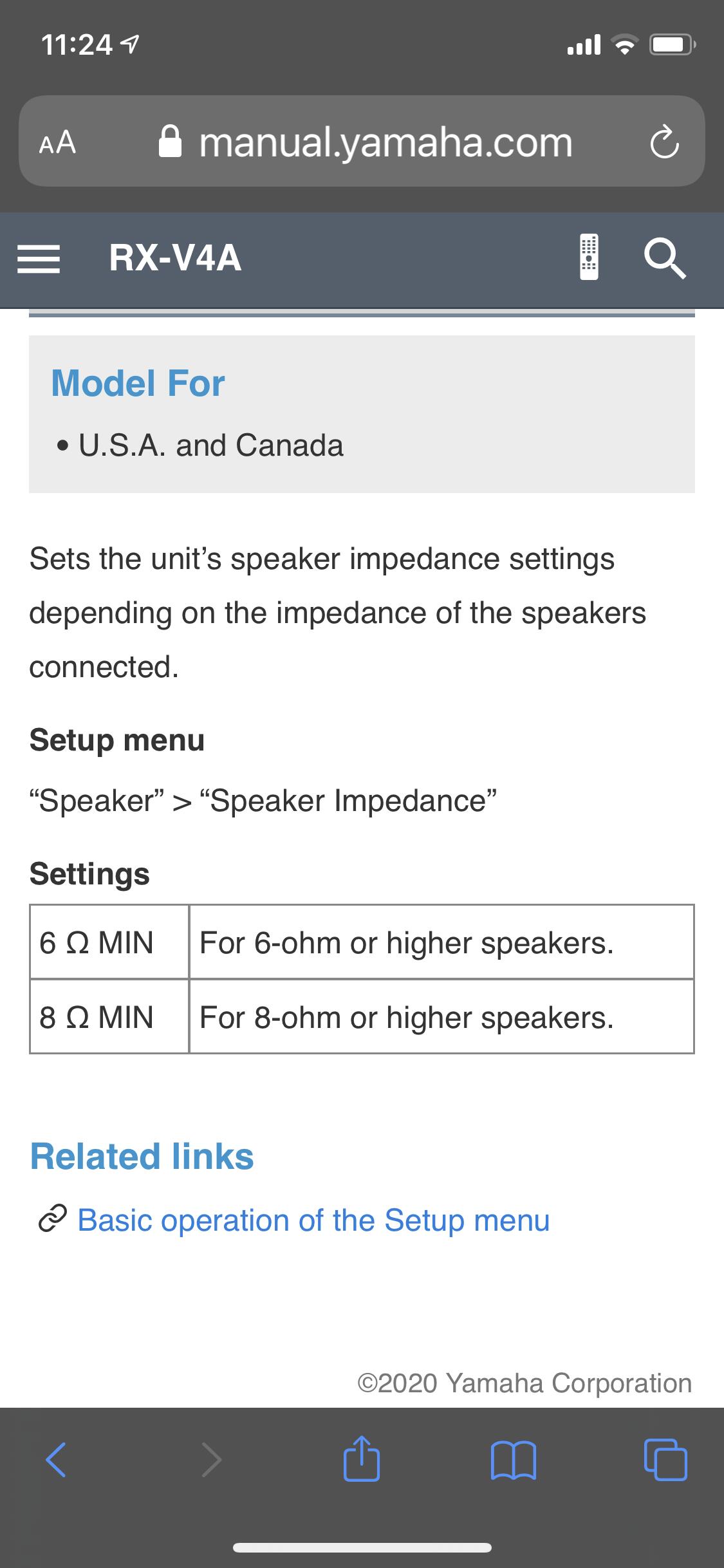This screenshot has height=1568, width=724.
Task: Tap the remote control icon
Action: pyautogui.click(x=589, y=257)
